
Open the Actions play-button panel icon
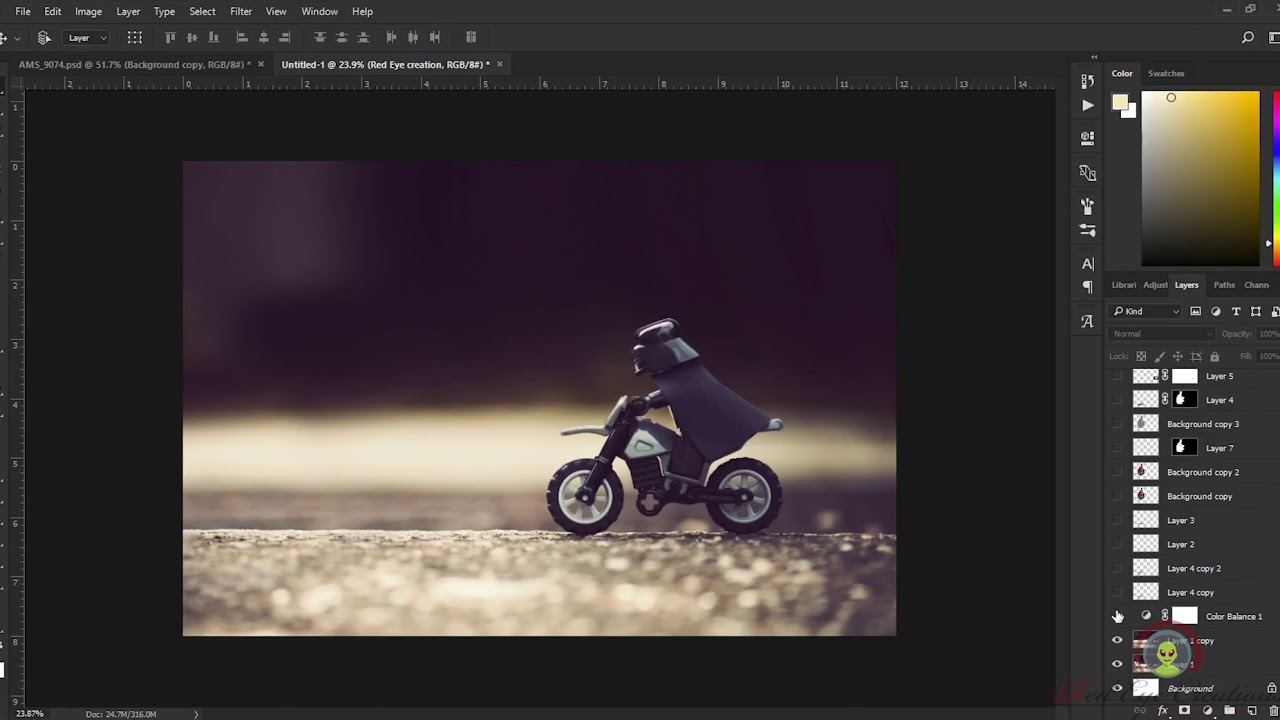[x=1088, y=105]
